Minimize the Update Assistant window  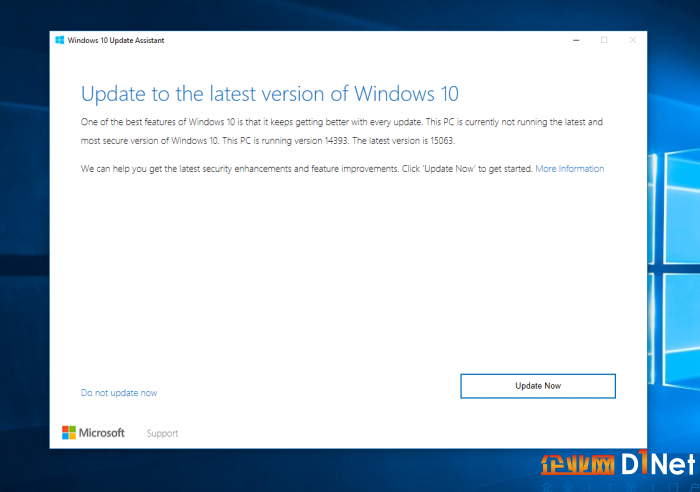576,40
